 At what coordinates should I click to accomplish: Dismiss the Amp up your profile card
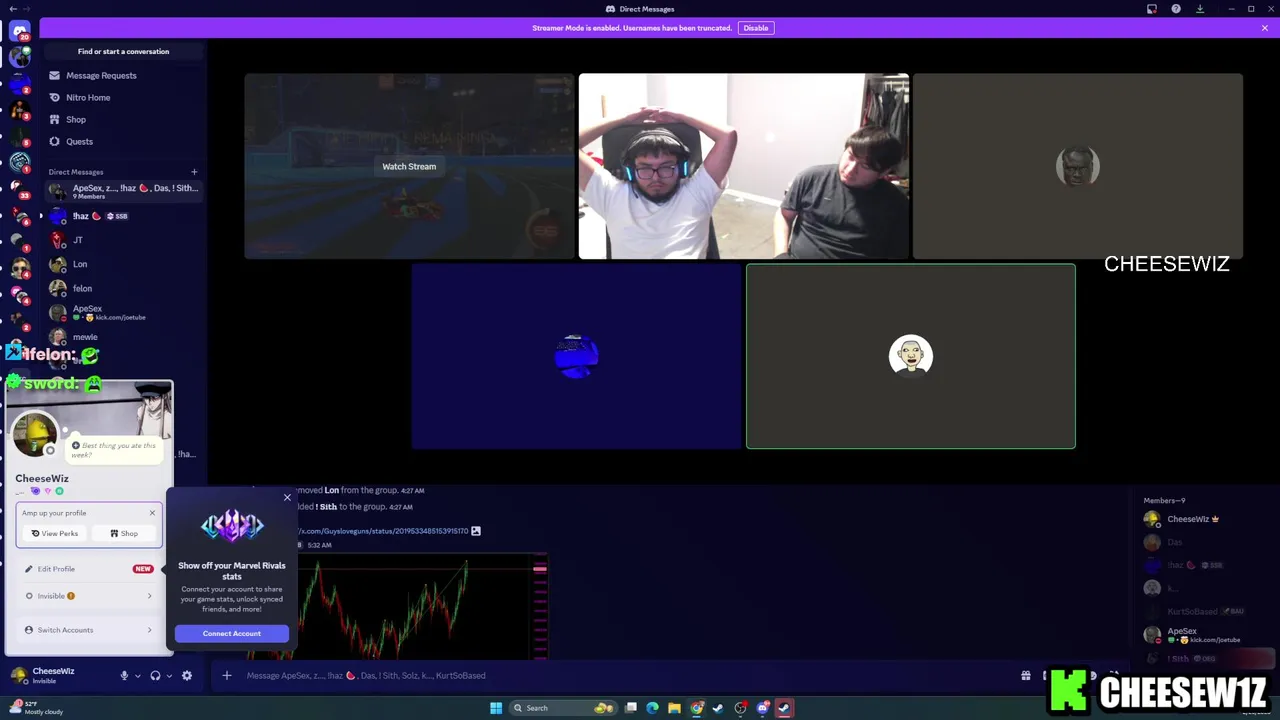(x=152, y=513)
